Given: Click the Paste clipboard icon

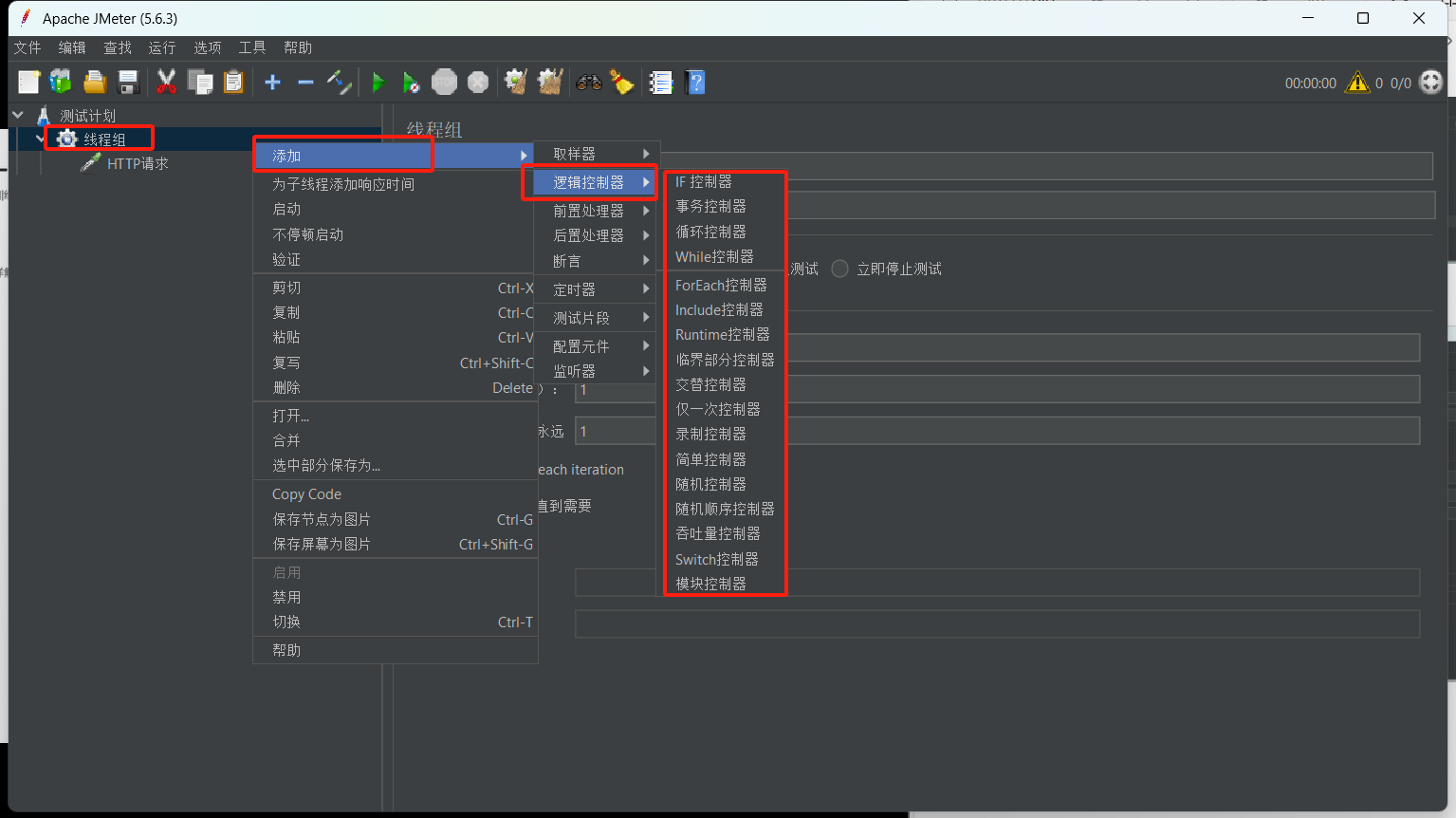Looking at the screenshot, I should tap(233, 83).
